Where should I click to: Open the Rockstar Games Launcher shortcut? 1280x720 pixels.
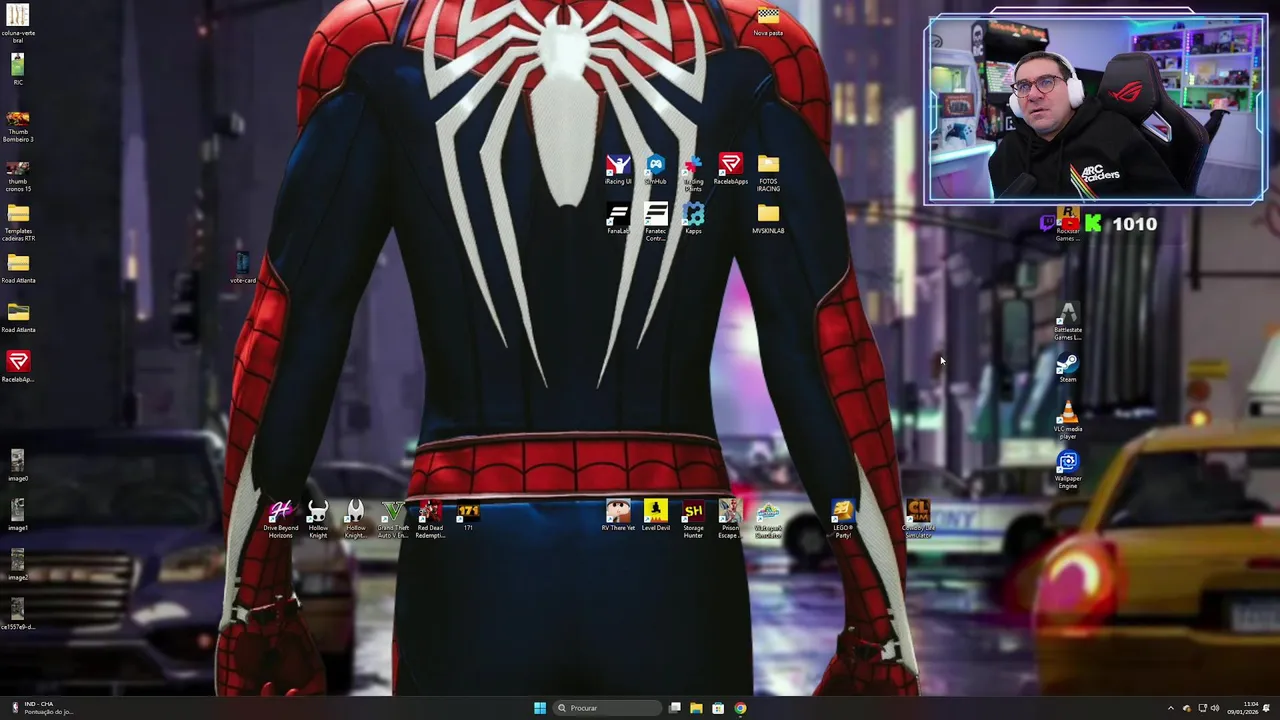point(1068,225)
